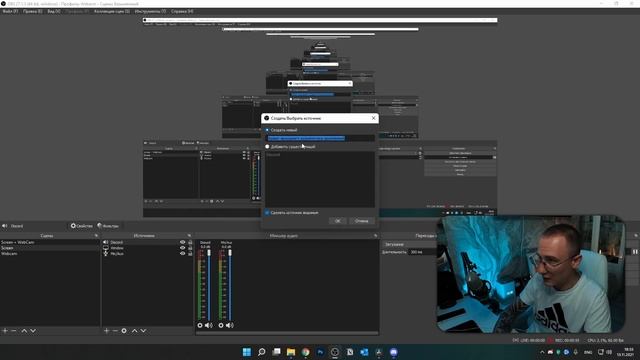The width and height of the screenshot is (640, 360).
Task: Mute the Discord mixer channel
Action: coord(209,325)
